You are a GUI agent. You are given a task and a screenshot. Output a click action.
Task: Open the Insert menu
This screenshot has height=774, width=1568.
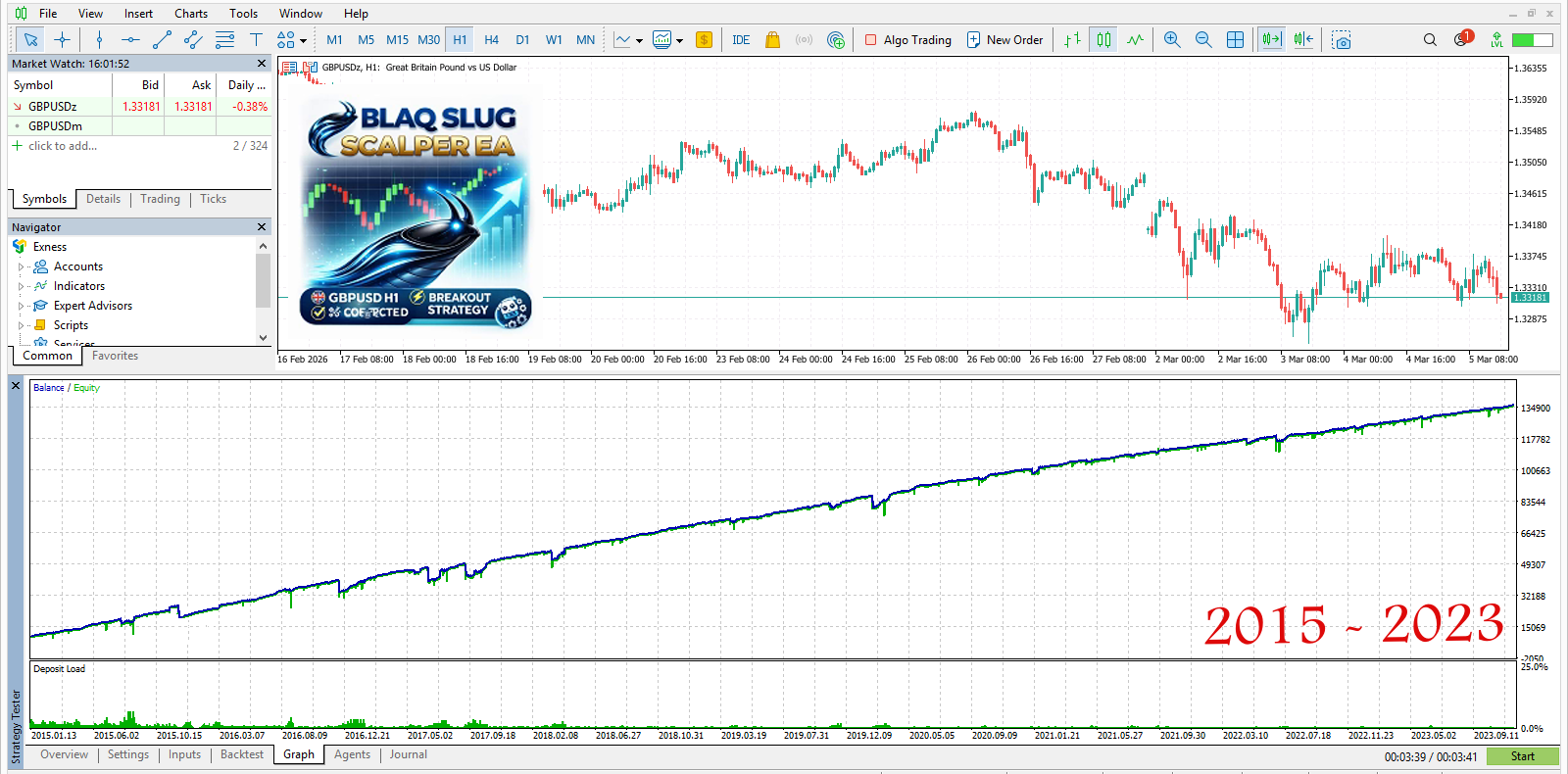pos(138,14)
